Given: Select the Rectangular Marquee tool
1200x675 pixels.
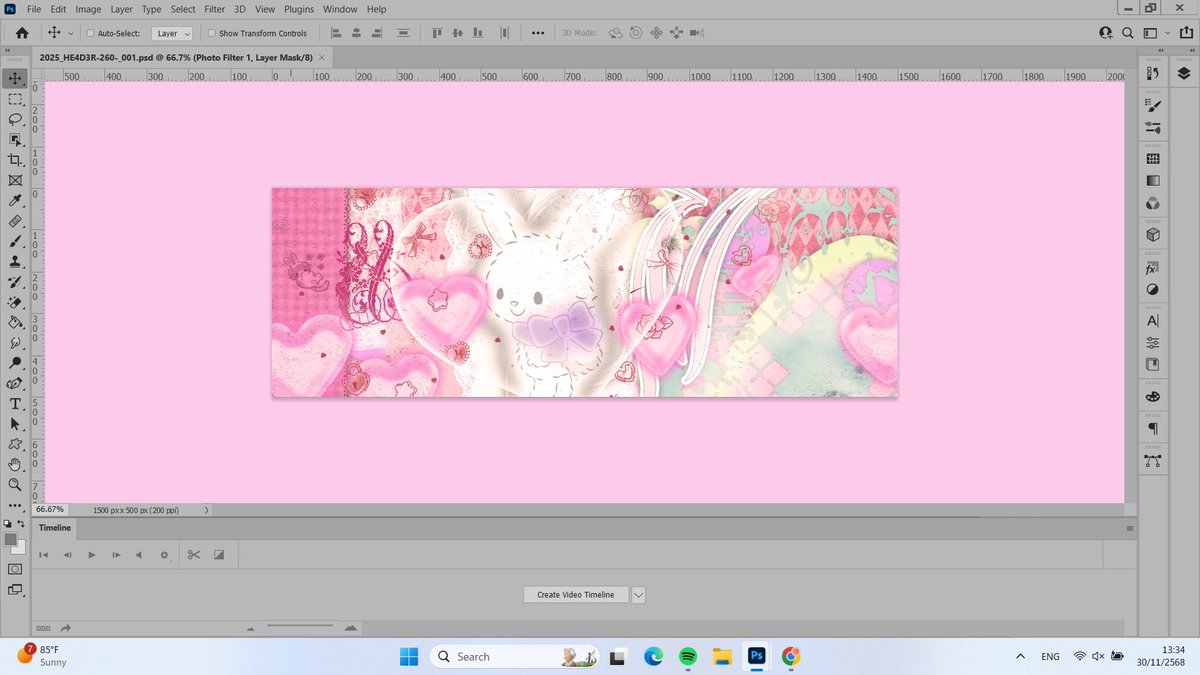Looking at the screenshot, I should (15, 99).
